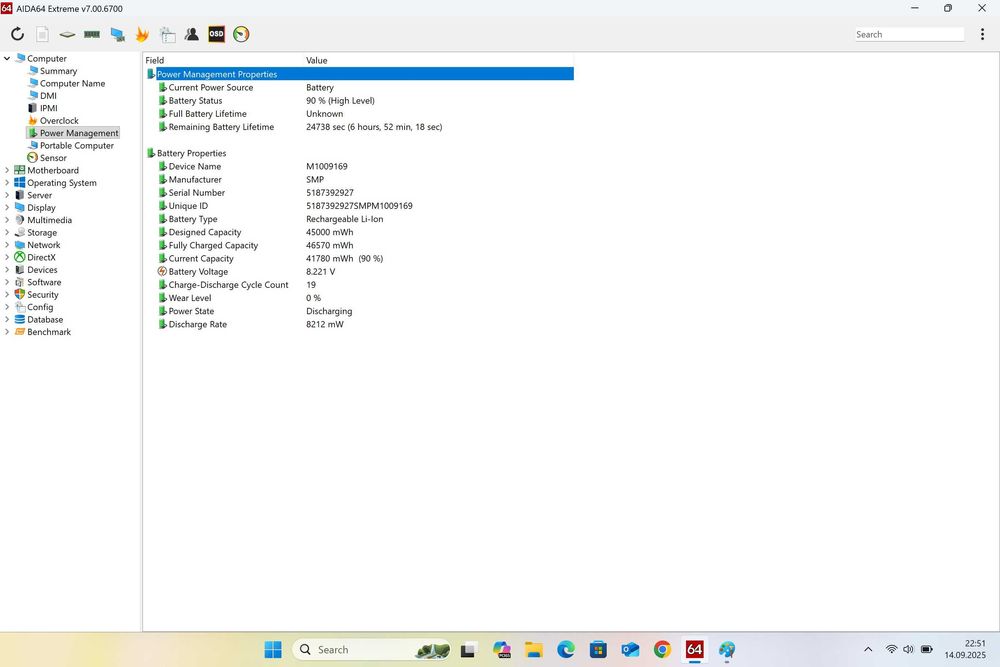
Task: Select the Battery Properties group row
Action: 360,153
